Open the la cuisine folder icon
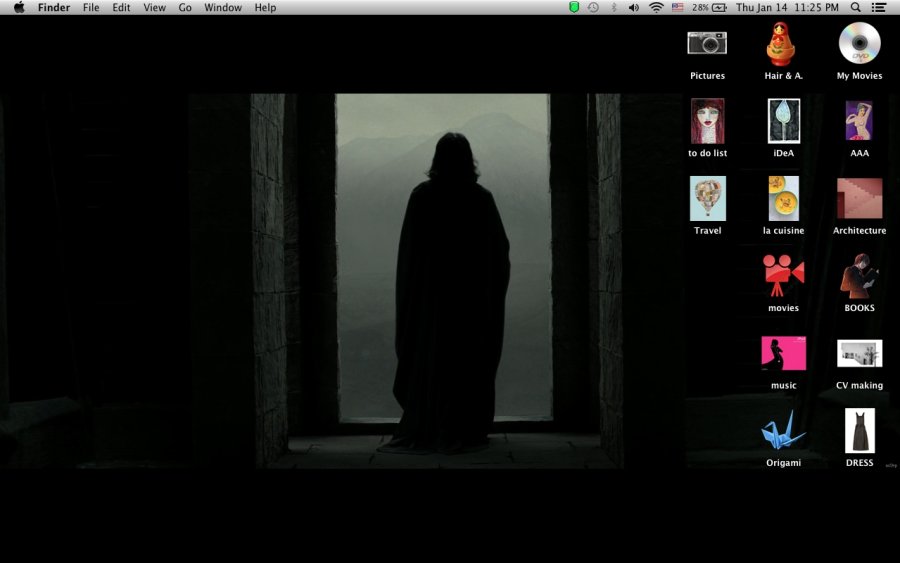 point(783,199)
